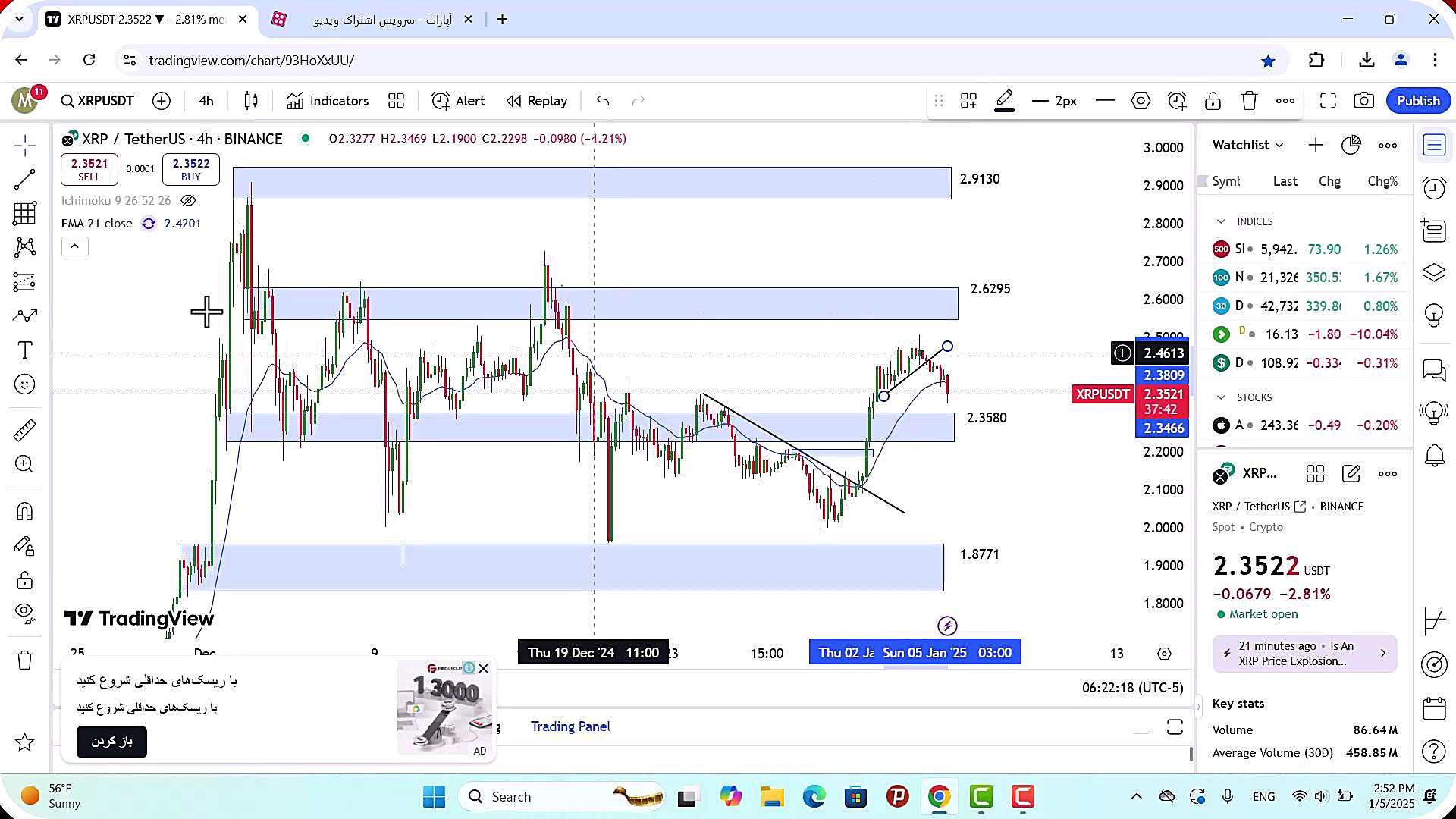Select the crosshair cursor tool
The width and height of the screenshot is (1456, 819).
pos(24,145)
